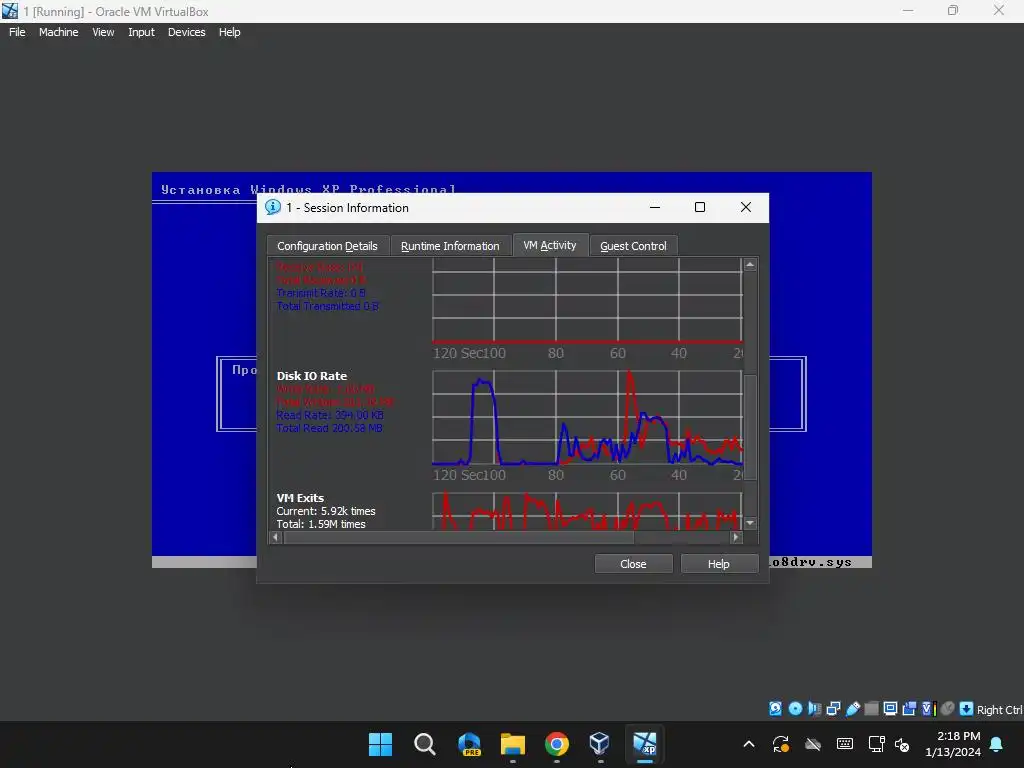Click the Windows Update sync tray icon
The image size is (1024, 768).
click(780, 744)
